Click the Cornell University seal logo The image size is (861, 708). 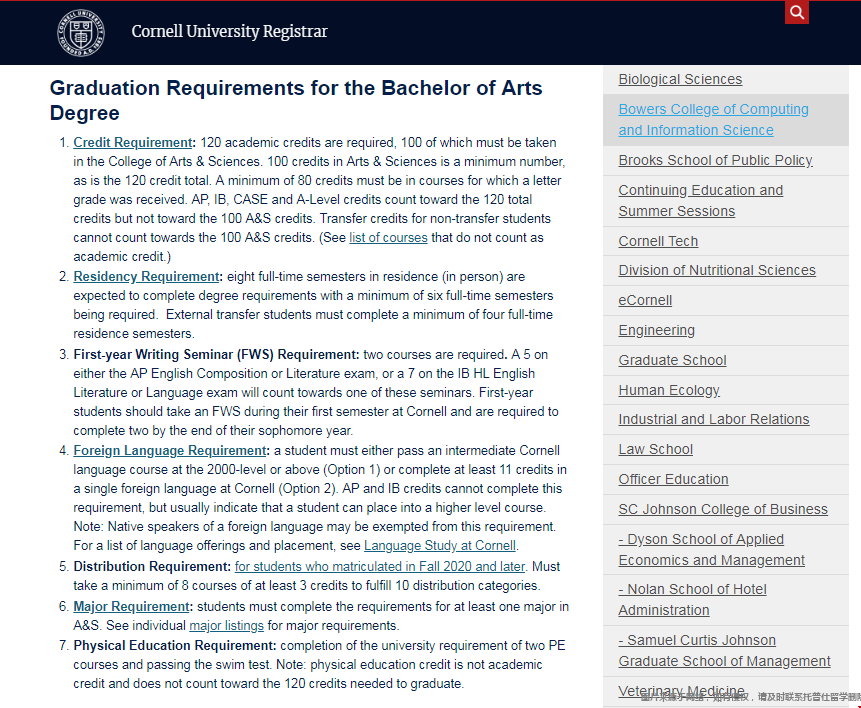[81, 32]
